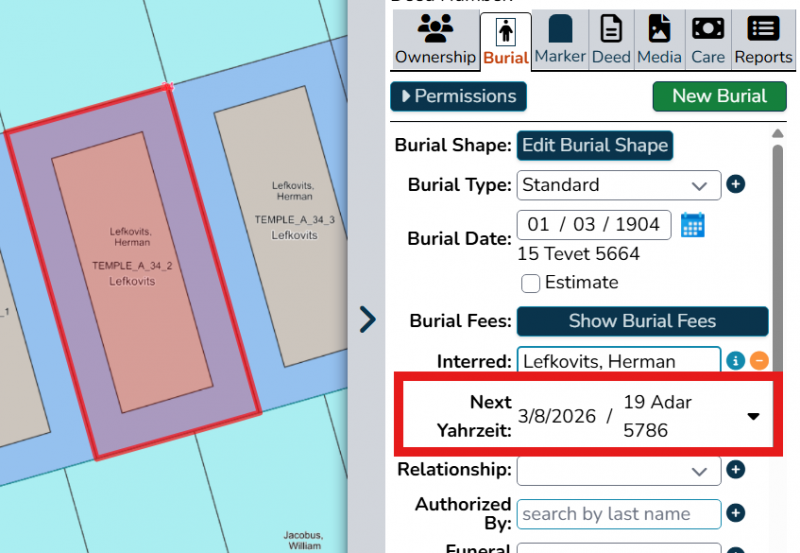Expand the Permissions section
Screen dimensions: 800x553
point(458,96)
